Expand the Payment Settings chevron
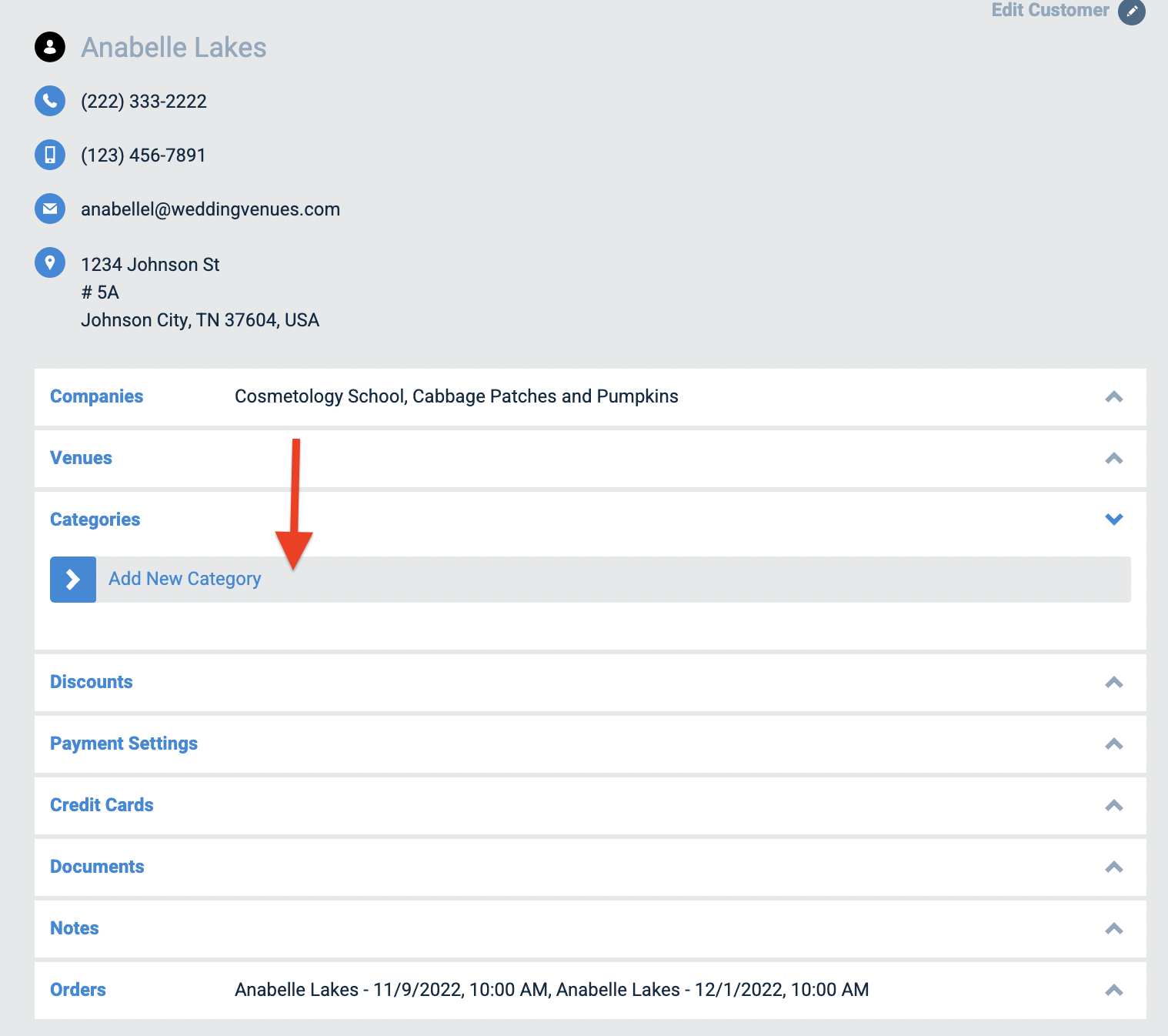The height and width of the screenshot is (1036, 1168). [x=1114, y=744]
